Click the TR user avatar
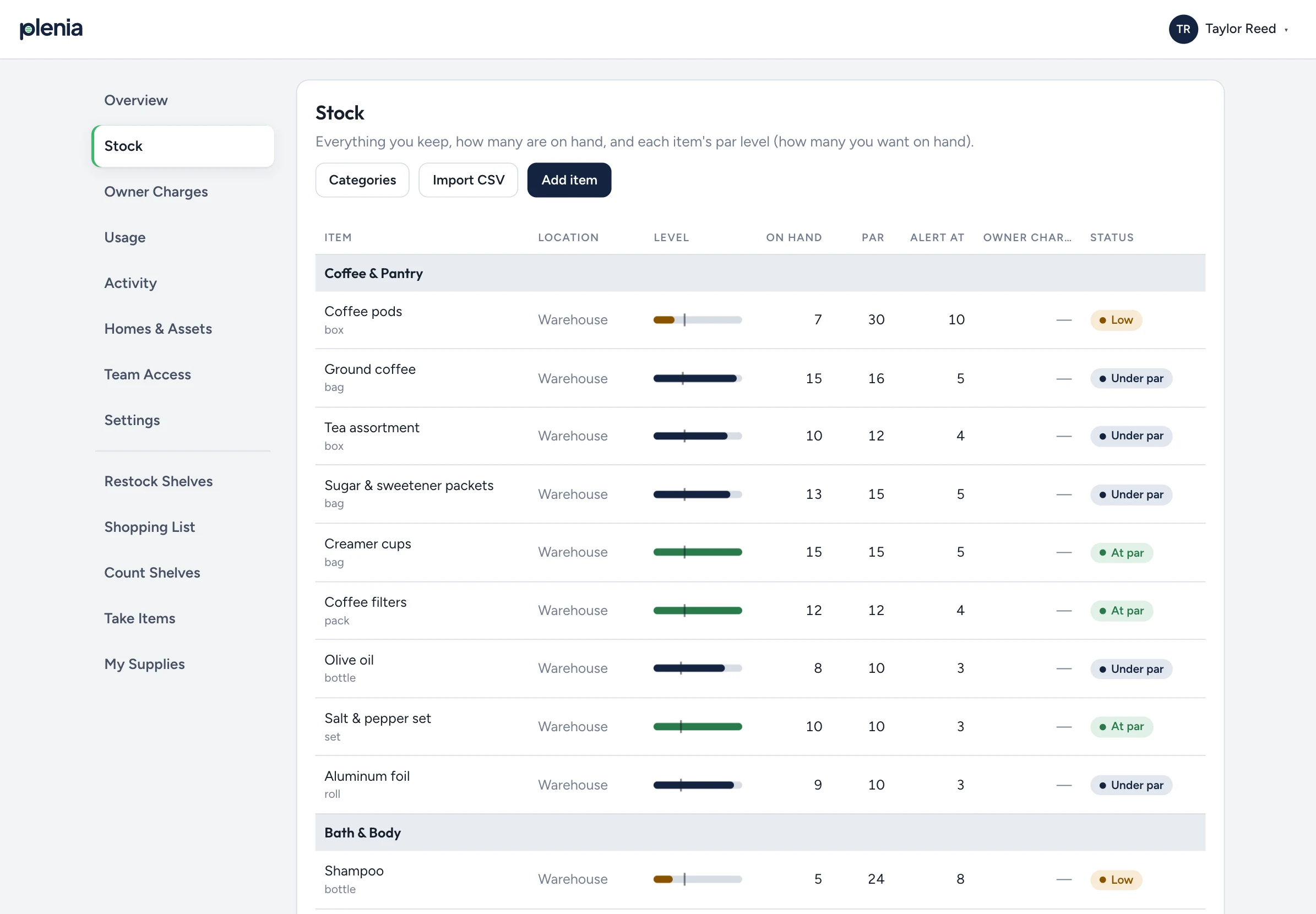Viewport: 1316px width, 914px height. coord(1183,29)
